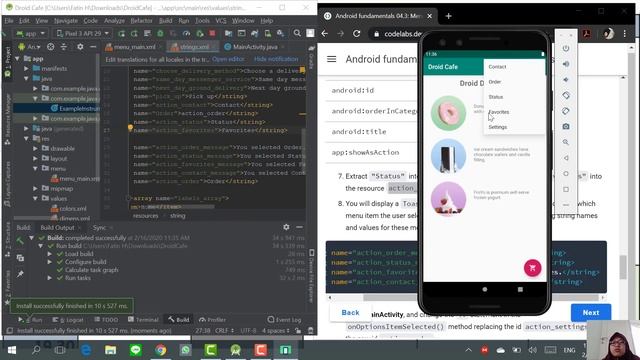Expand the manifests folder
This screenshot has width=640, height=360.
(27, 69)
